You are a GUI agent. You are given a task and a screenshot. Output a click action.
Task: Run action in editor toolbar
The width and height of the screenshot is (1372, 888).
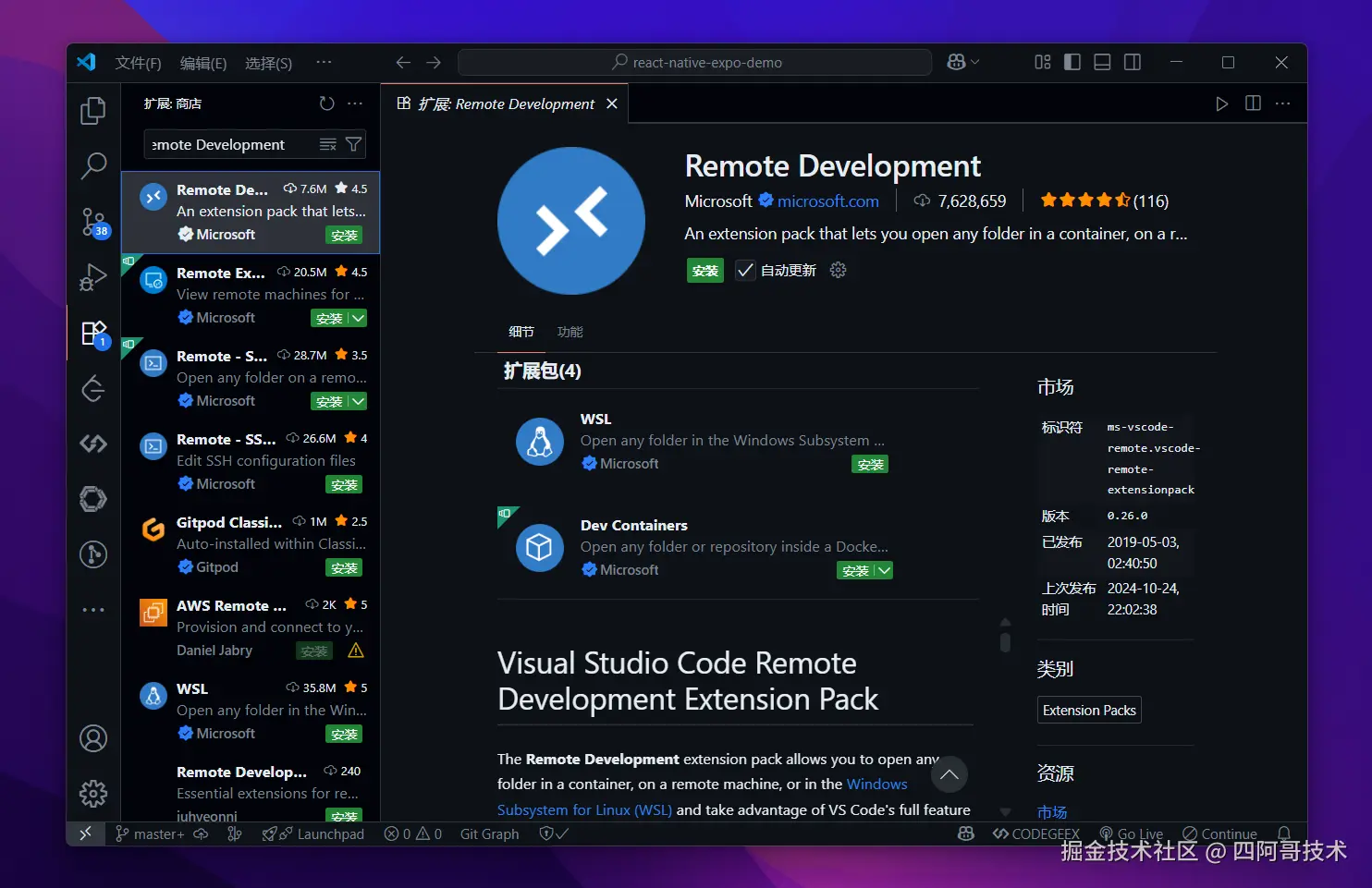[1222, 103]
